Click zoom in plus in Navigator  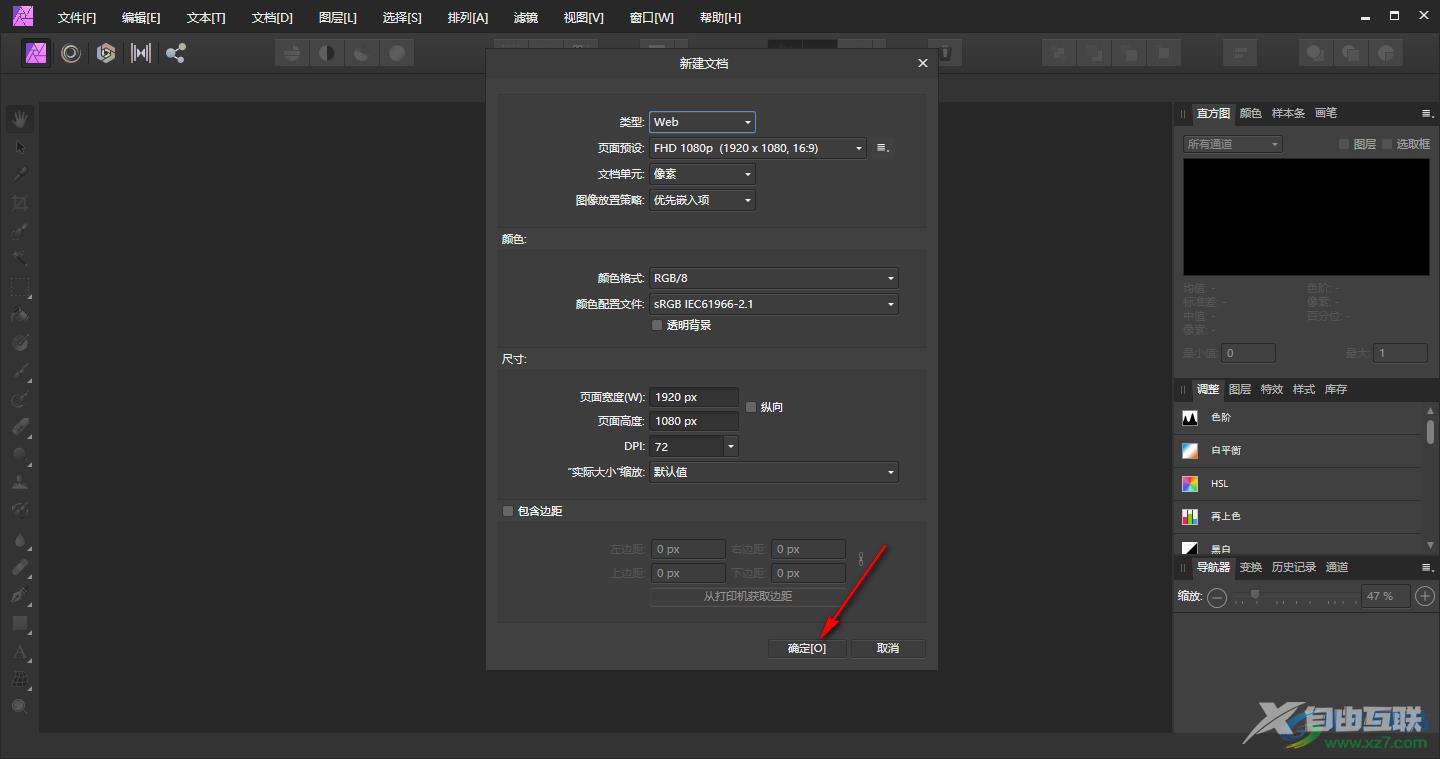tap(1425, 596)
